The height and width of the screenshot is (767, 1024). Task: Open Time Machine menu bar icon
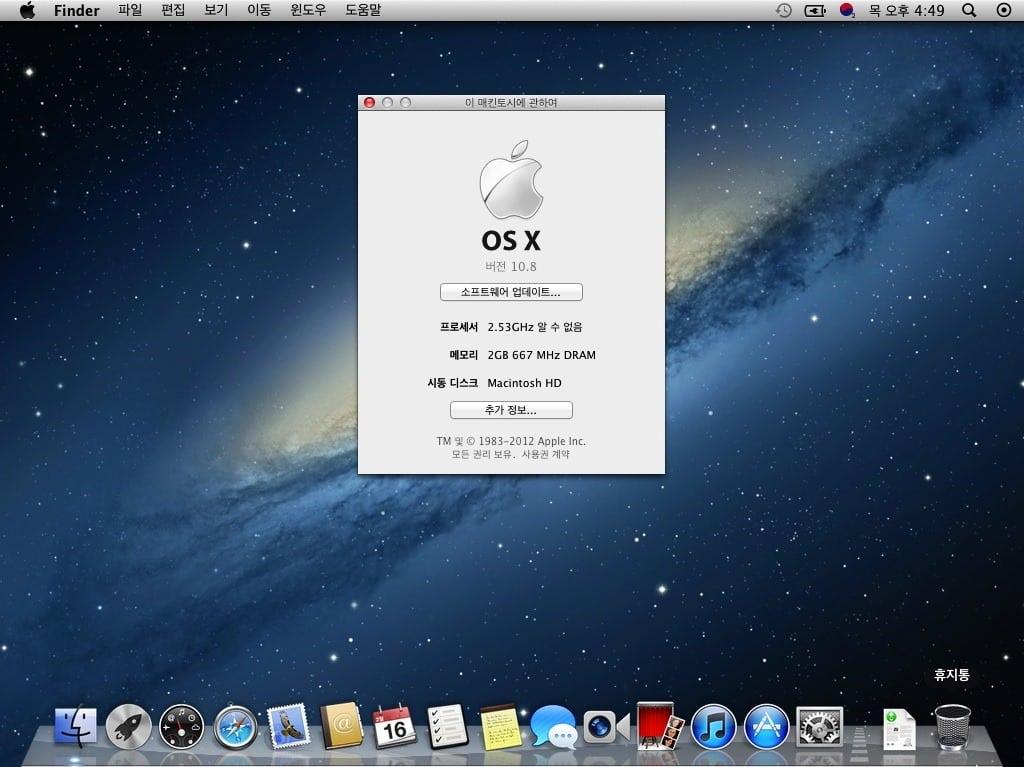(784, 10)
